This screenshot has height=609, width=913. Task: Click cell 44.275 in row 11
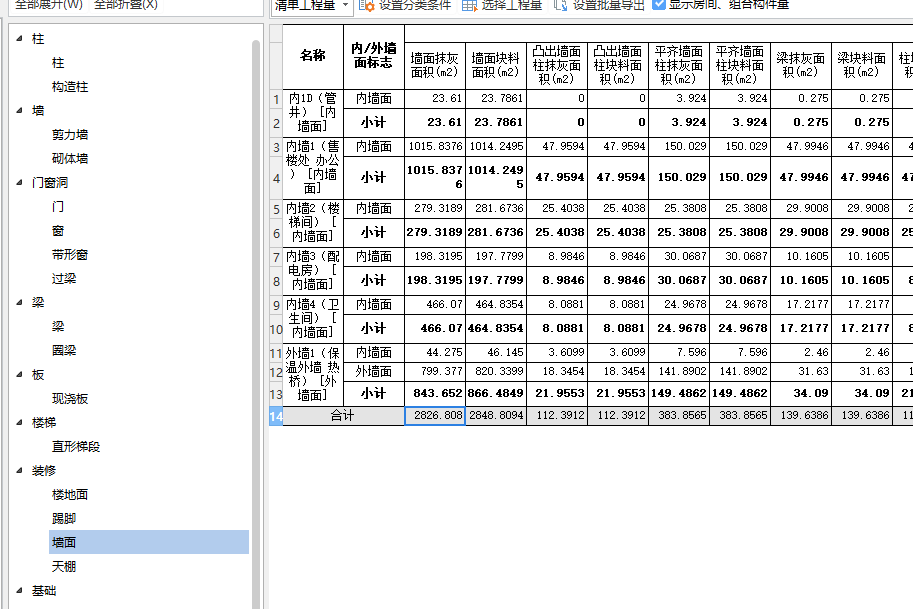[x=435, y=353]
